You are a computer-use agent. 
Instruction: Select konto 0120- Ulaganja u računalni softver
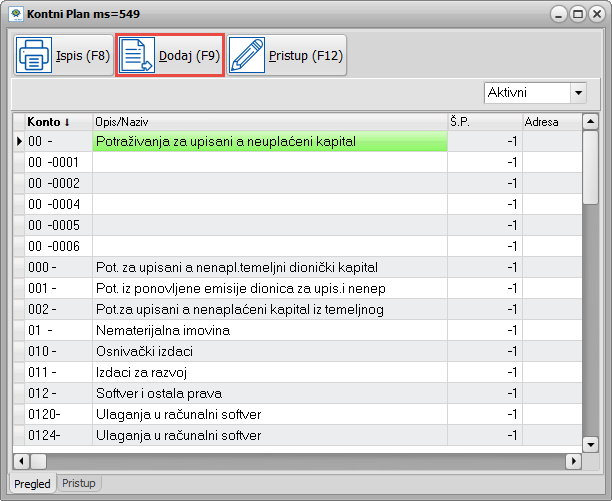click(x=178, y=414)
